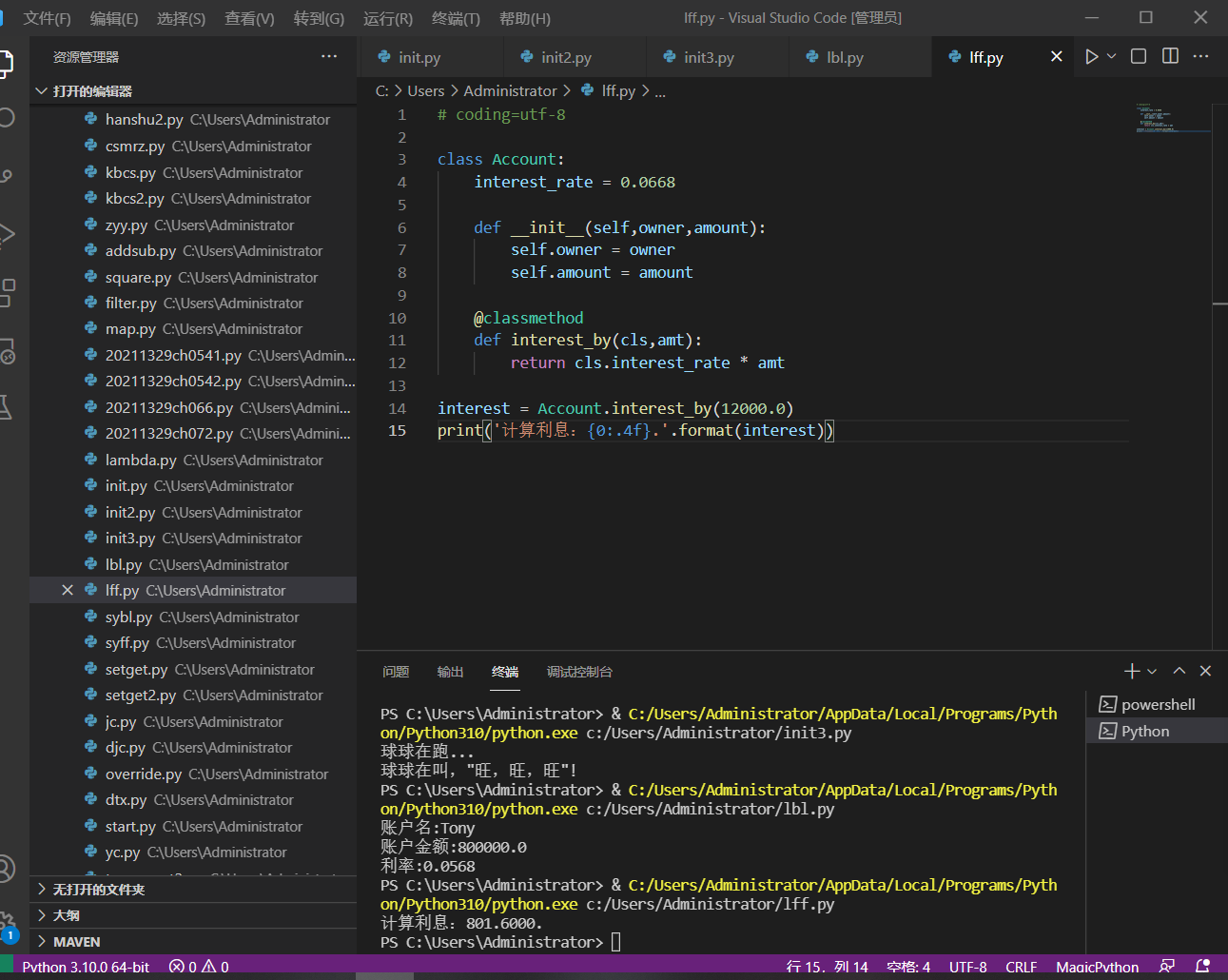Open lambda.py from the open editors list
Viewport: 1228px width, 980px height.
141,461
